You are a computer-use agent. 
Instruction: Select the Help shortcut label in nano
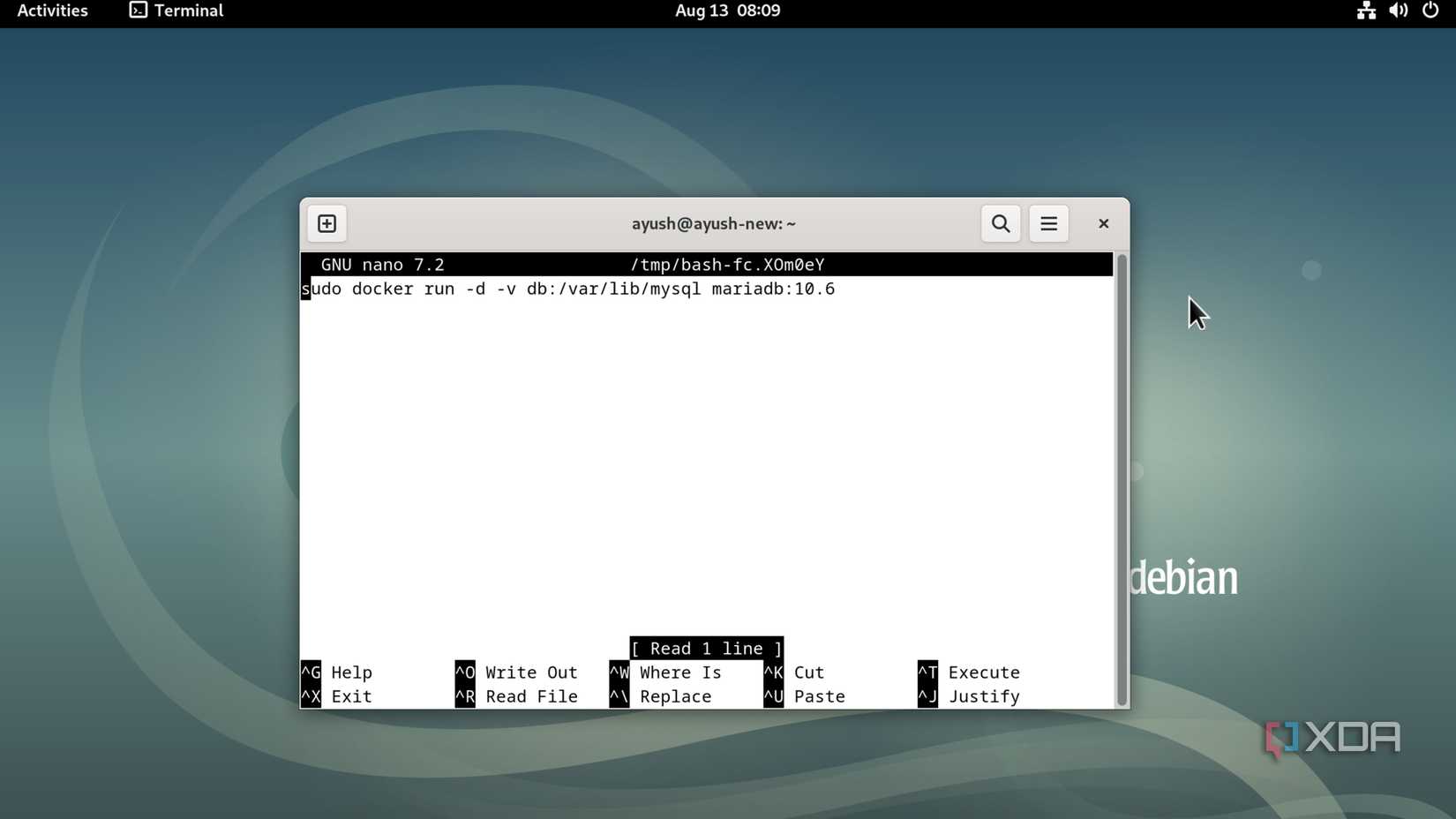pyautogui.click(x=351, y=672)
